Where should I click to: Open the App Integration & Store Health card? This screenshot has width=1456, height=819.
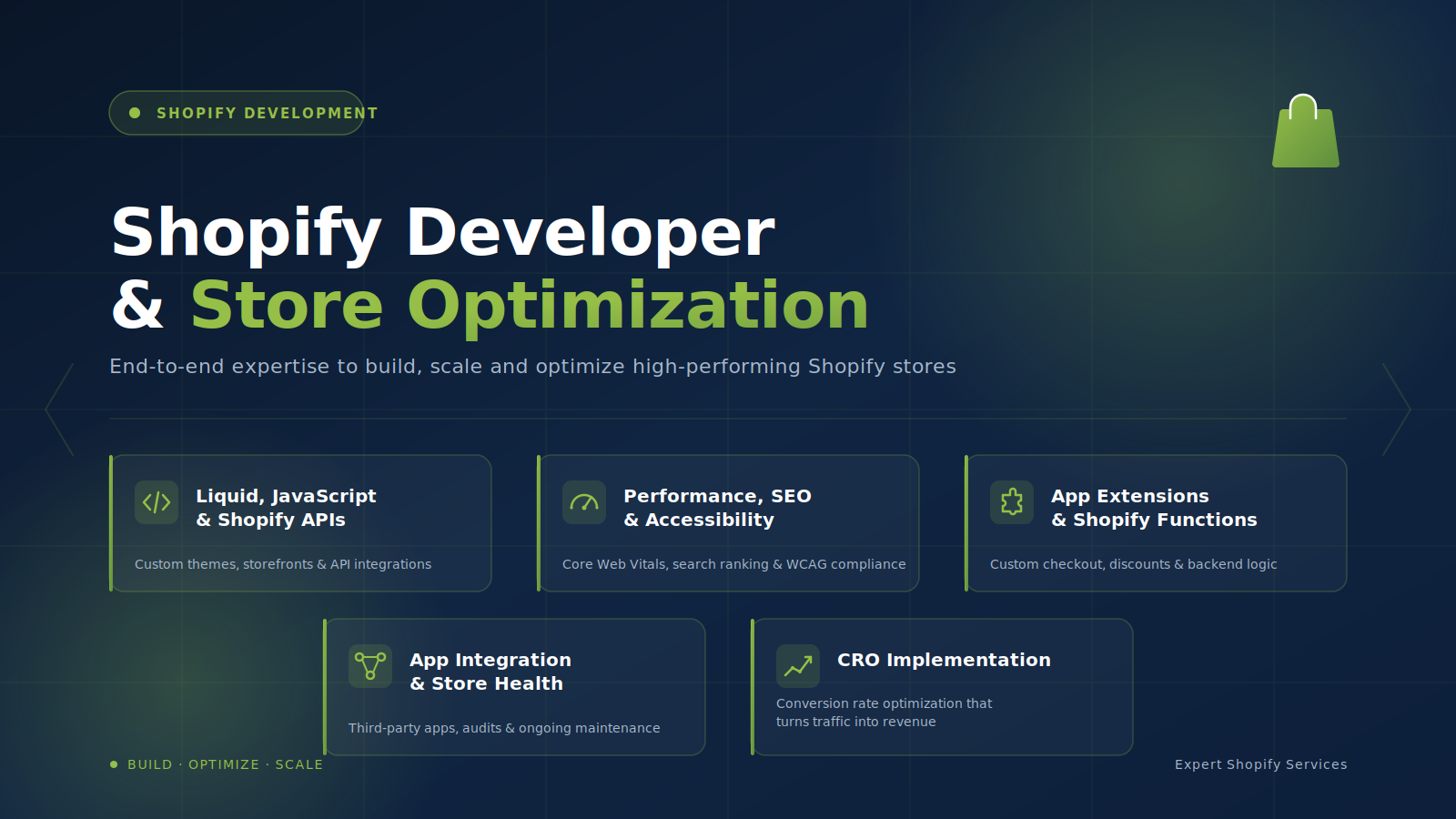(514, 687)
